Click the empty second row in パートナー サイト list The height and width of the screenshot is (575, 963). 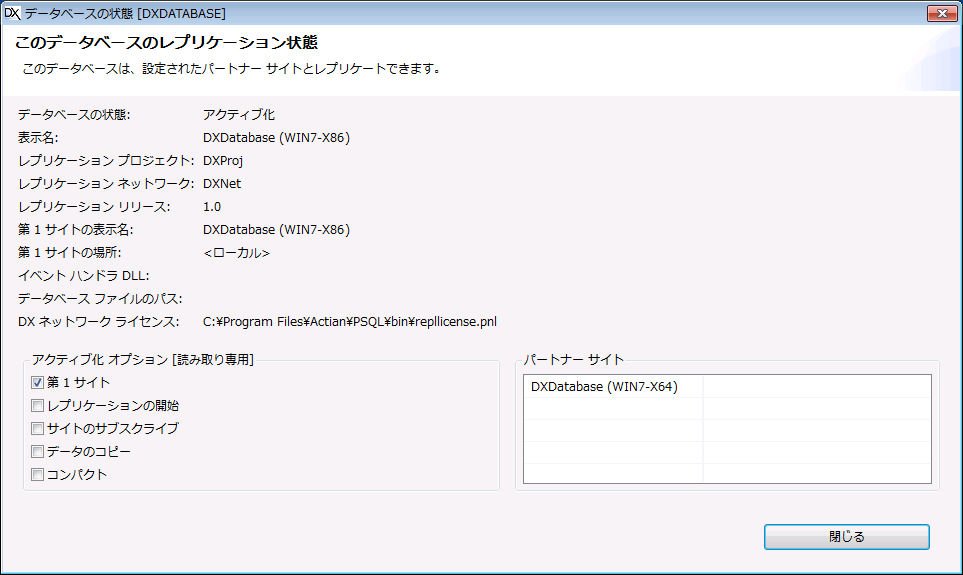coord(612,408)
